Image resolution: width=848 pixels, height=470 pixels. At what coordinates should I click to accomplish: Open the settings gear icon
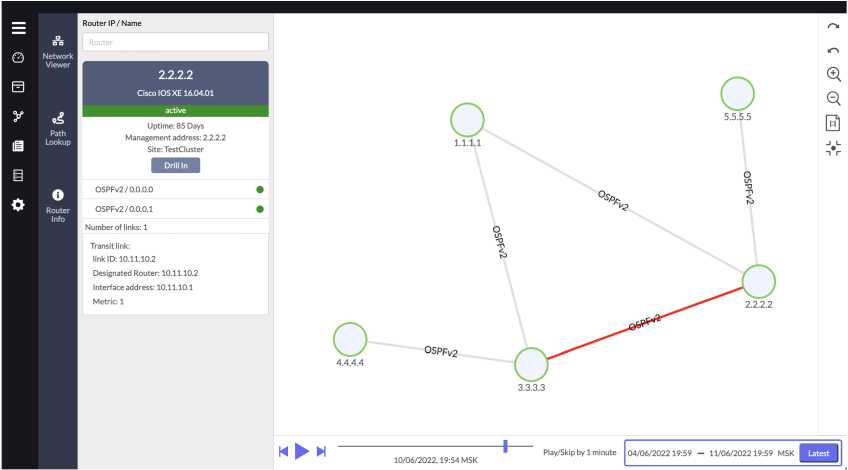click(18, 205)
